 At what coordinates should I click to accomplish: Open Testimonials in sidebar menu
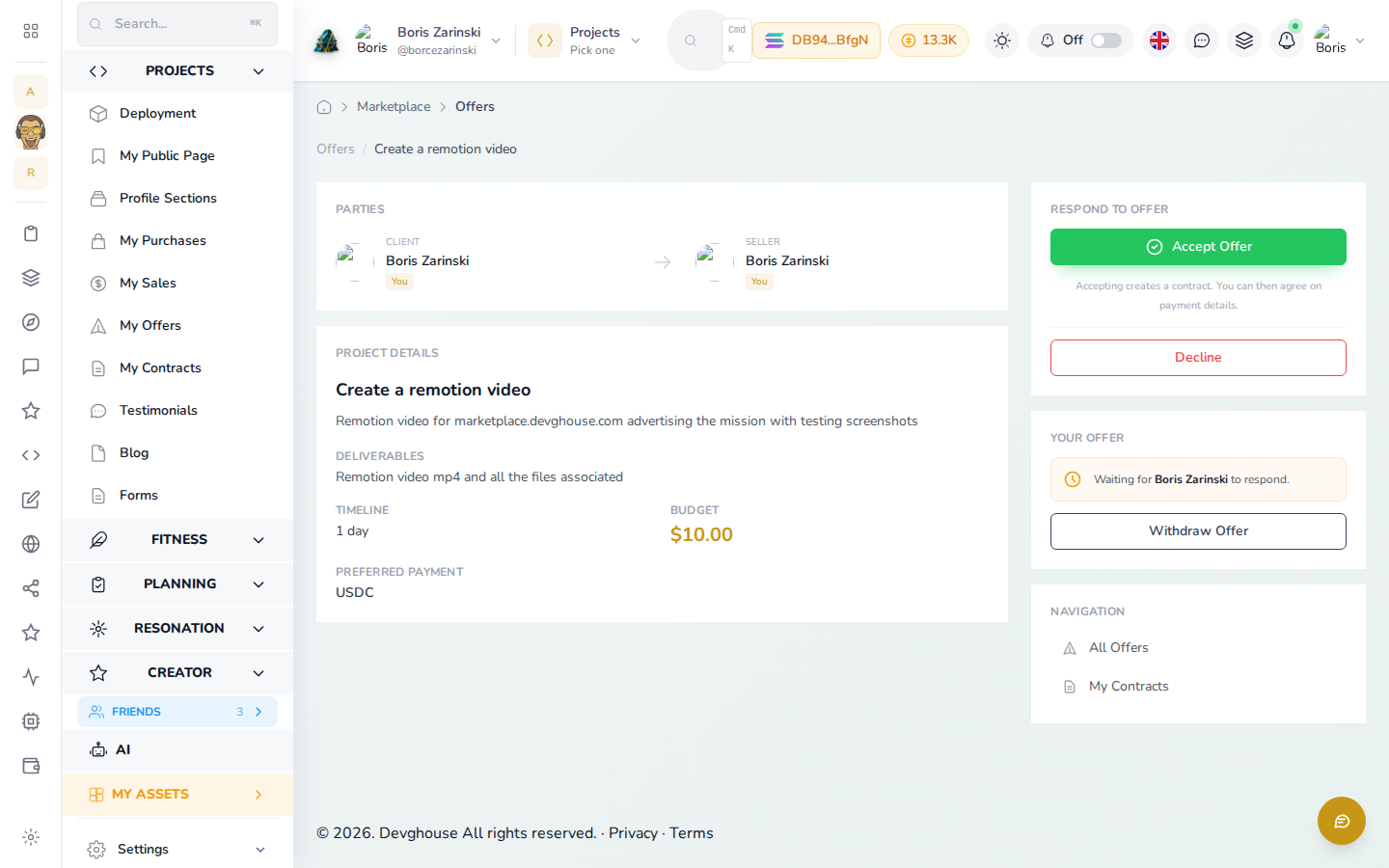click(158, 411)
